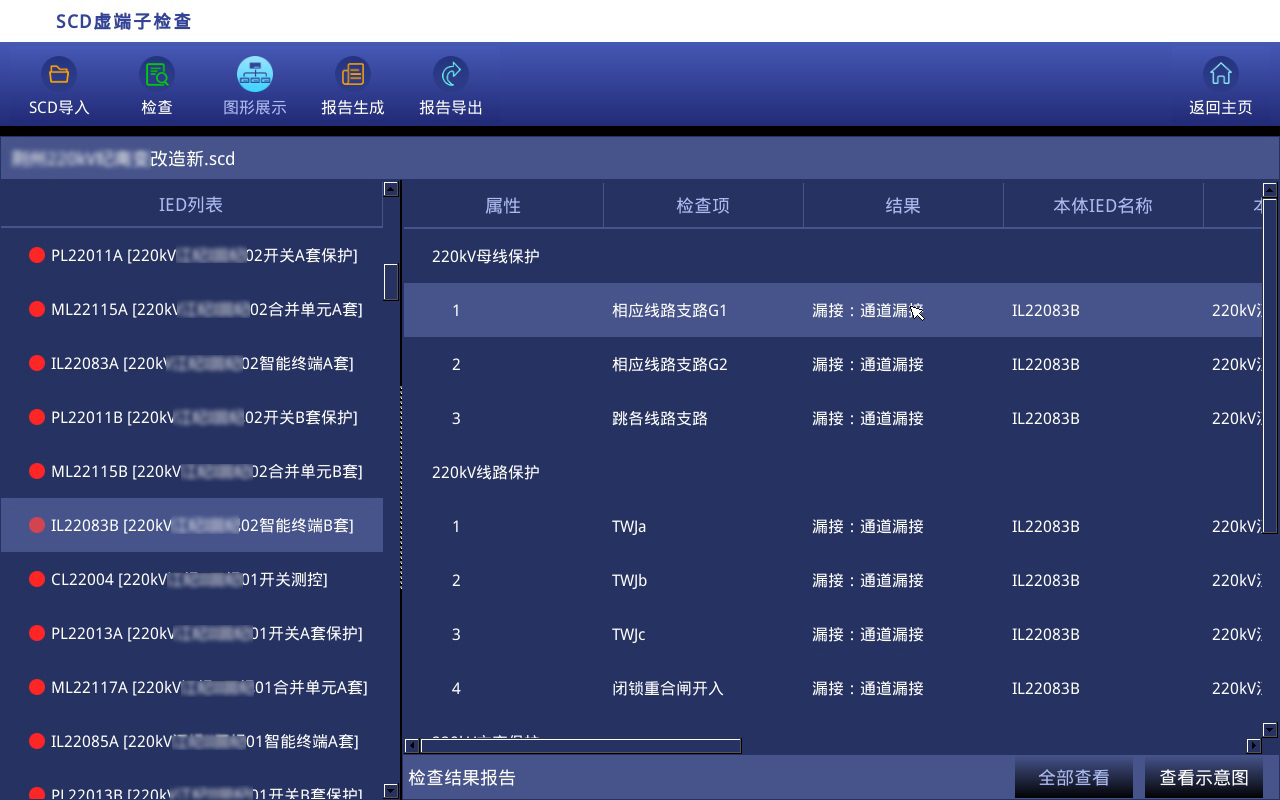Click the 报告导出 export icon

pyautogui.click(x=451, y=74)
